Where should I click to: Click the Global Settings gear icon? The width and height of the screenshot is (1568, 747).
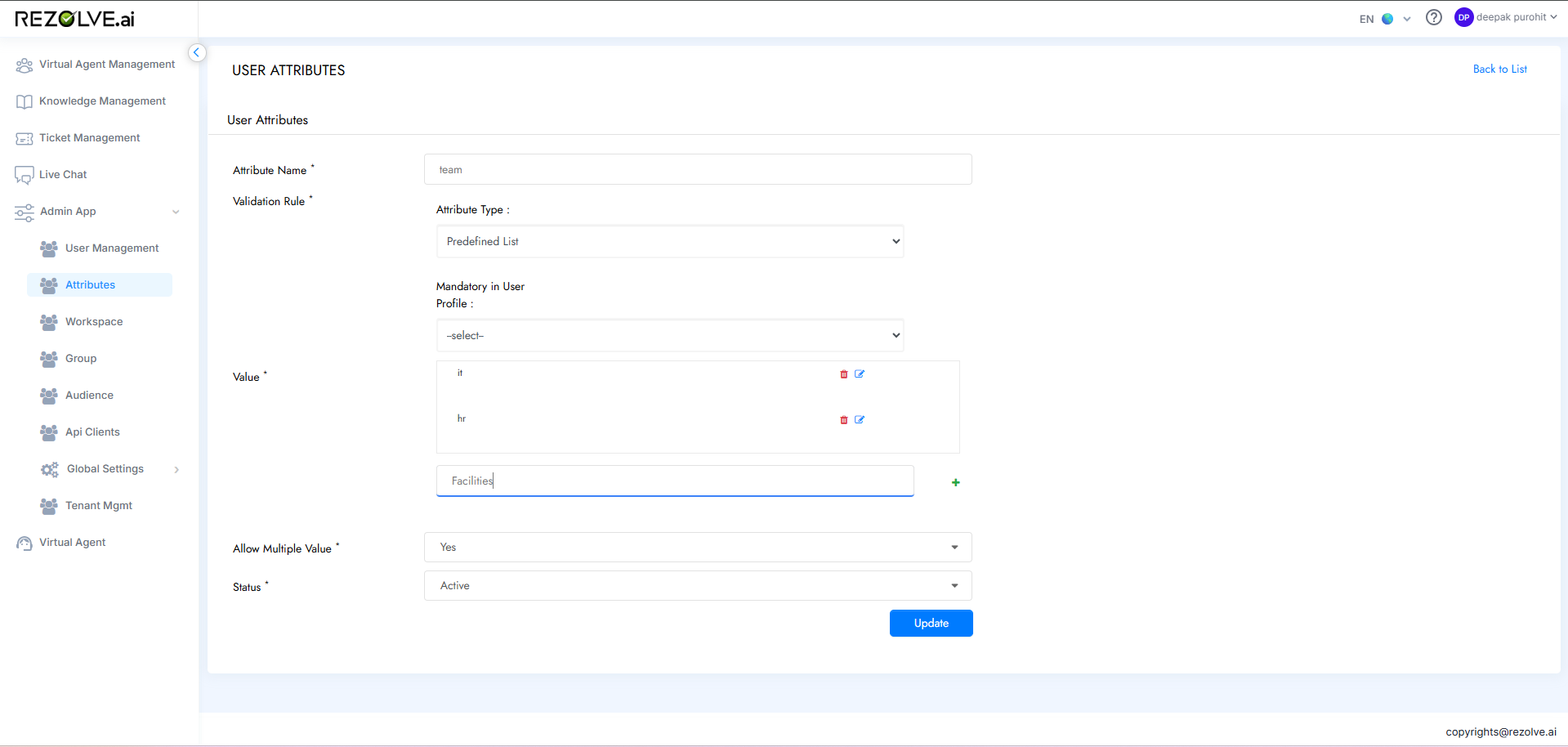coord(50,469)
